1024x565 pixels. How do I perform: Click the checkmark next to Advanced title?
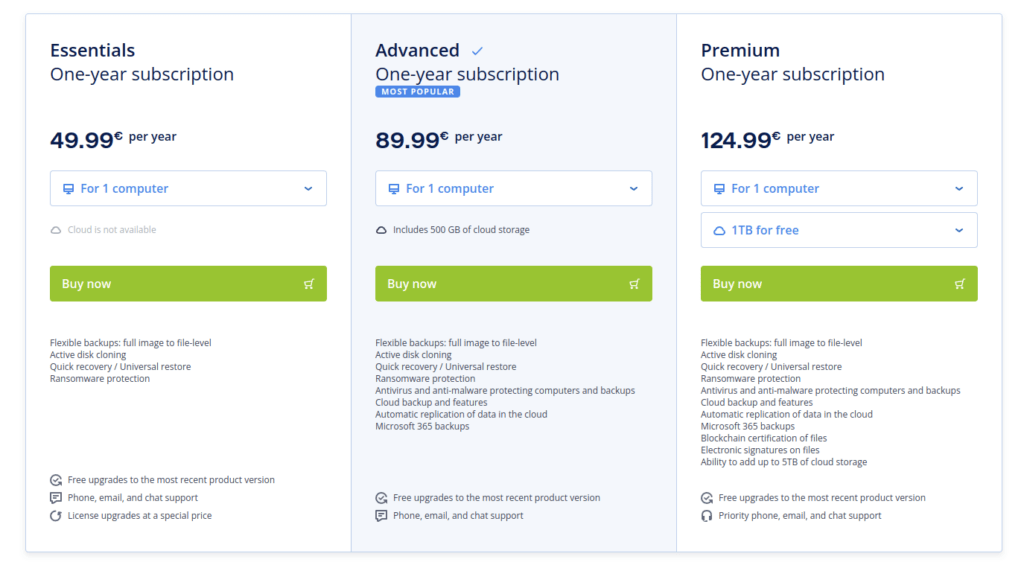coord(477,51)
